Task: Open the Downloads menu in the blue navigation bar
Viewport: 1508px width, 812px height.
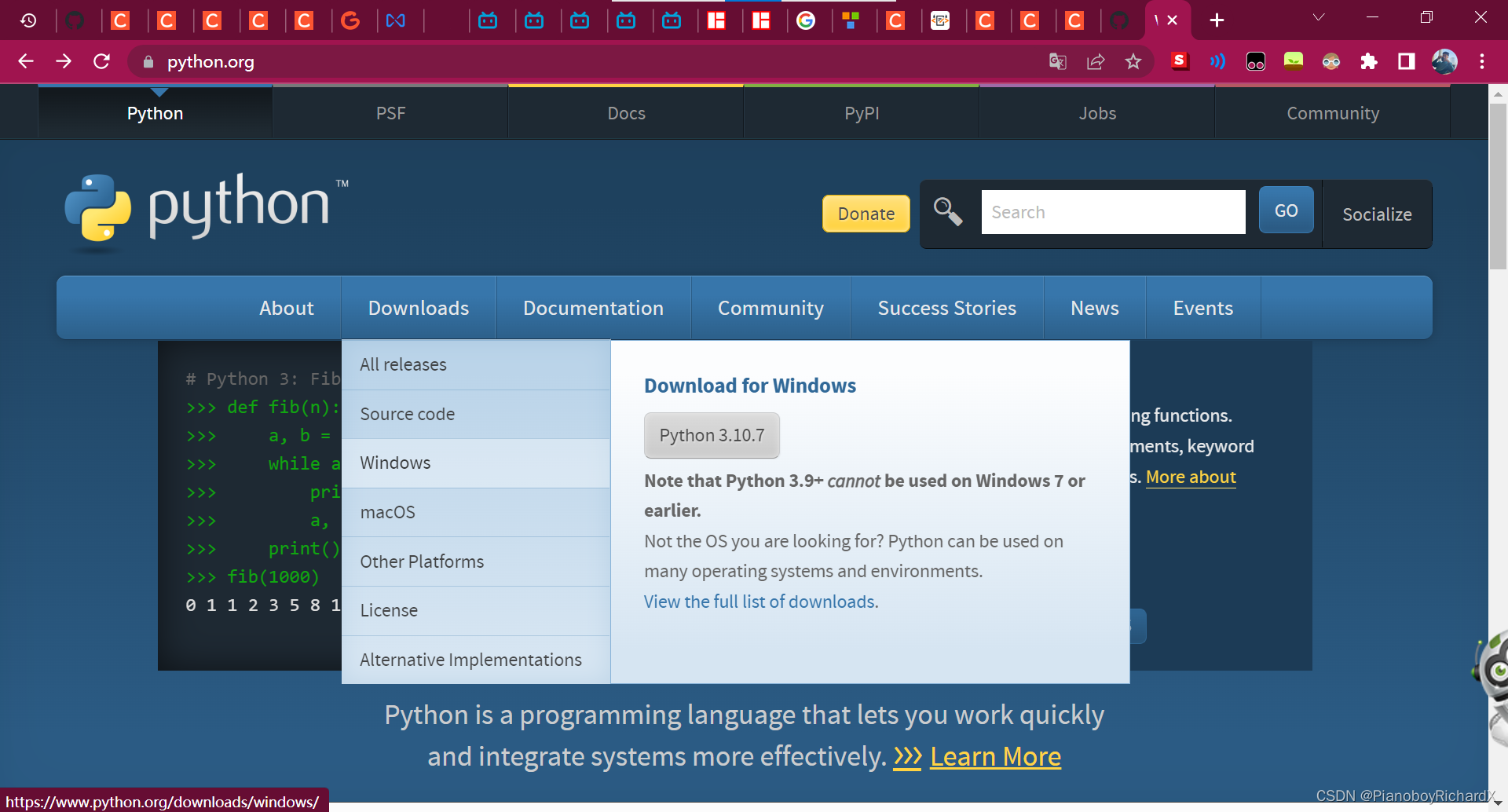Action: pyautogui.click(x=419, y=308)
